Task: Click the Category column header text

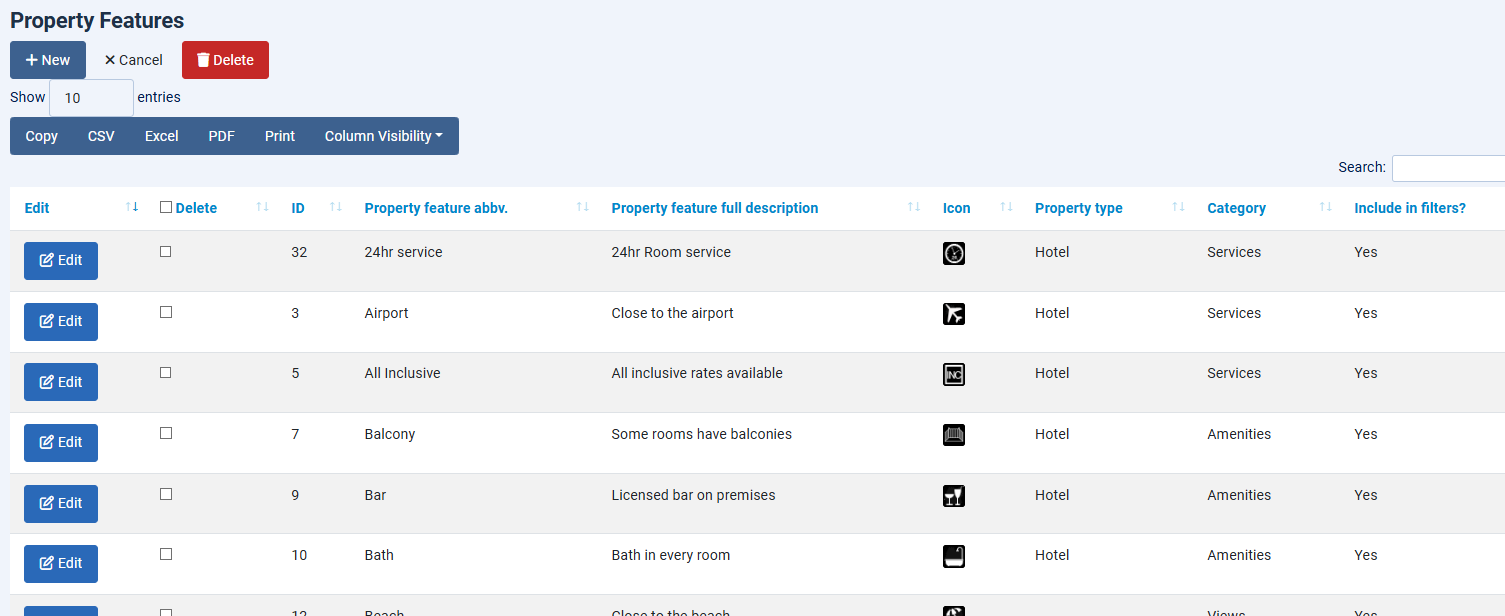Action: coord(1236,208)
